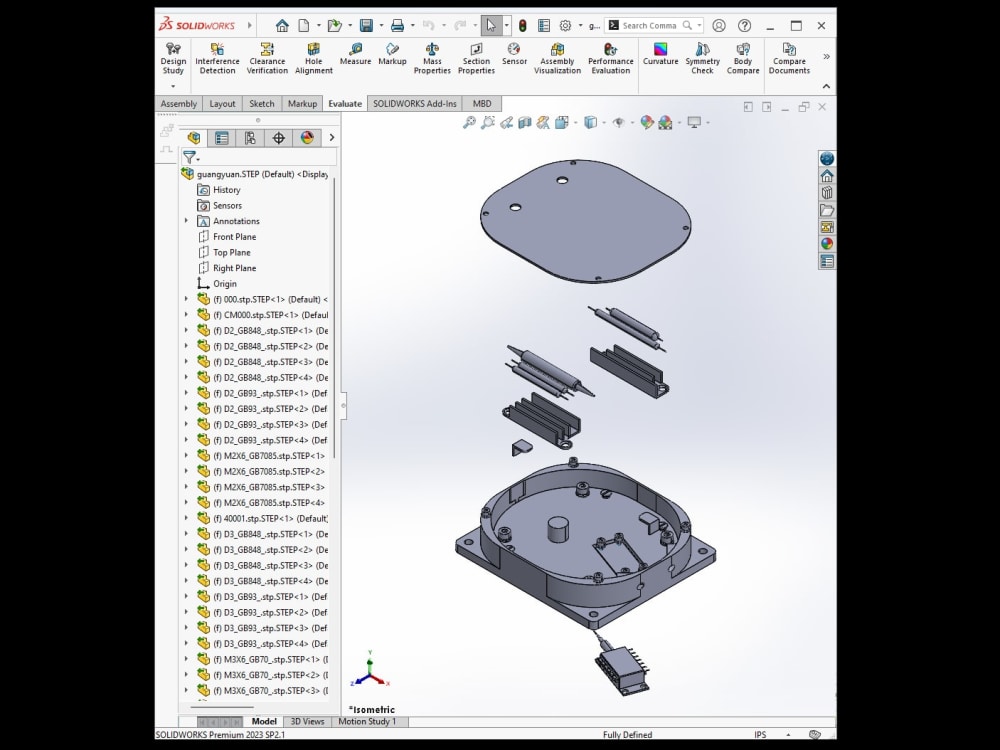Expand M2X6_GB7085.stp.STEP<1> node
Viewport: 1000px width, 750px height.
(x=186, y=455)
